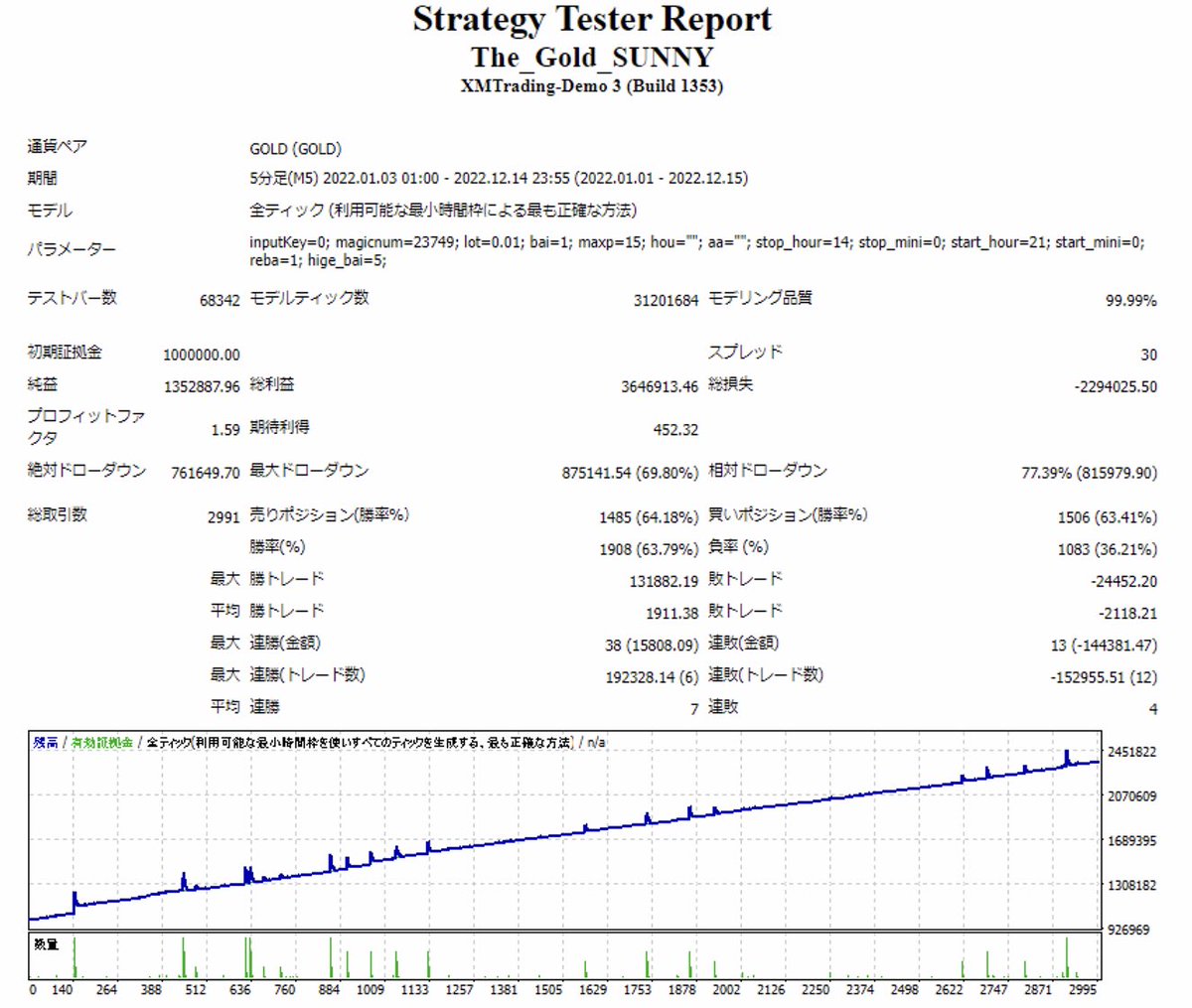Viewport: 1192px width, 1008px height.
Task: Click chart y-axis value 1689395
Action: (x=1131, y=841)
